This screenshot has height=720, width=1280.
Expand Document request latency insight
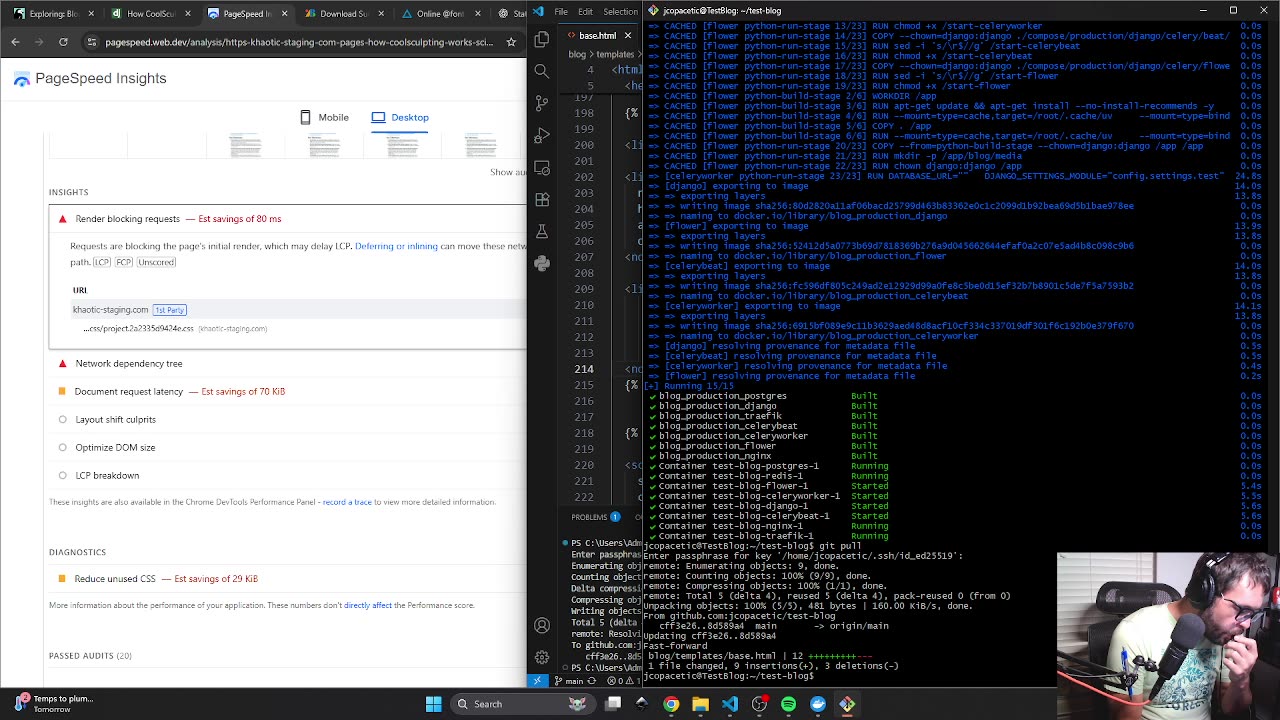[128, 392]
